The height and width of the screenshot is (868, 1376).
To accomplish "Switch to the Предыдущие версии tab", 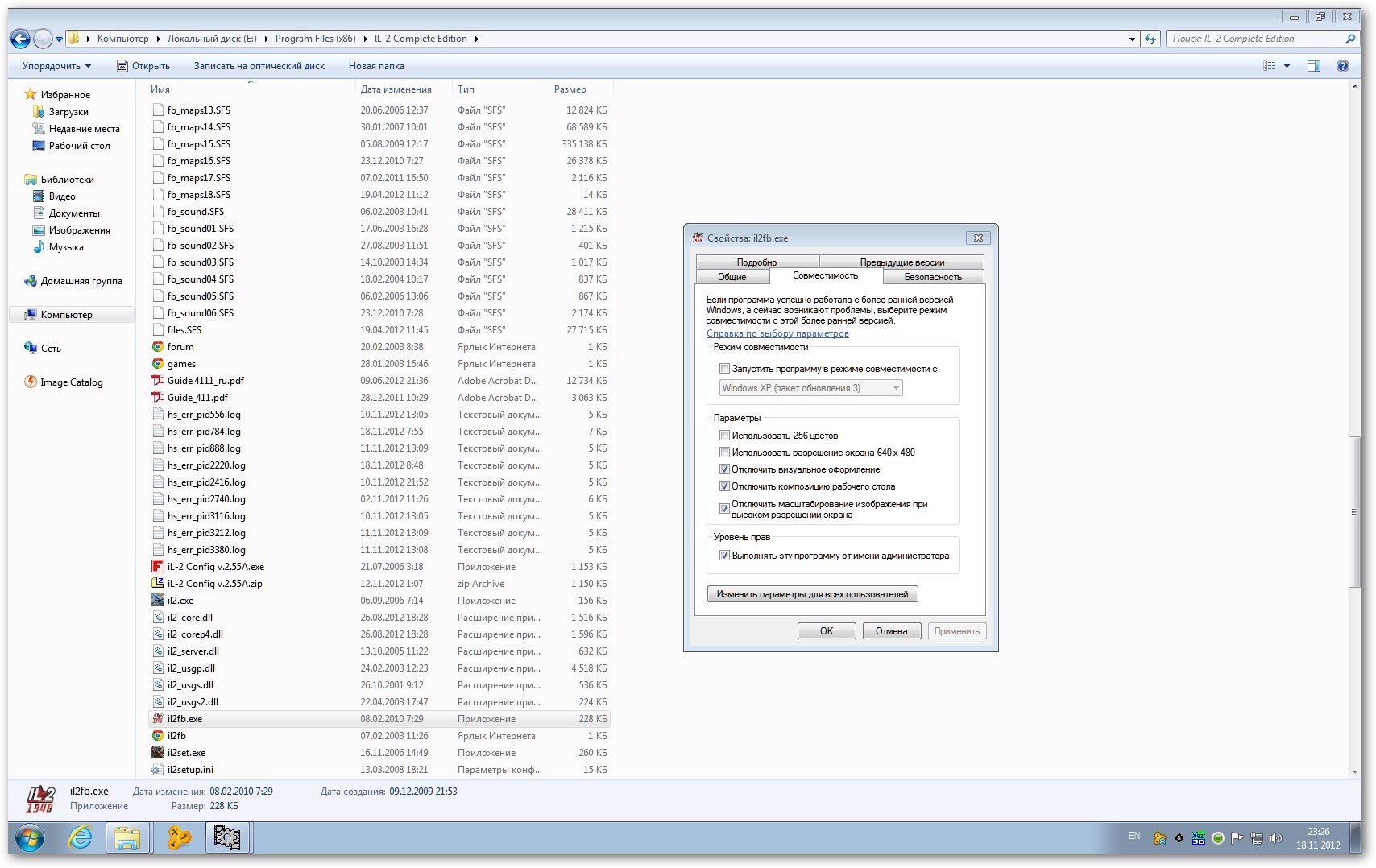I will [x=901, y=262].
